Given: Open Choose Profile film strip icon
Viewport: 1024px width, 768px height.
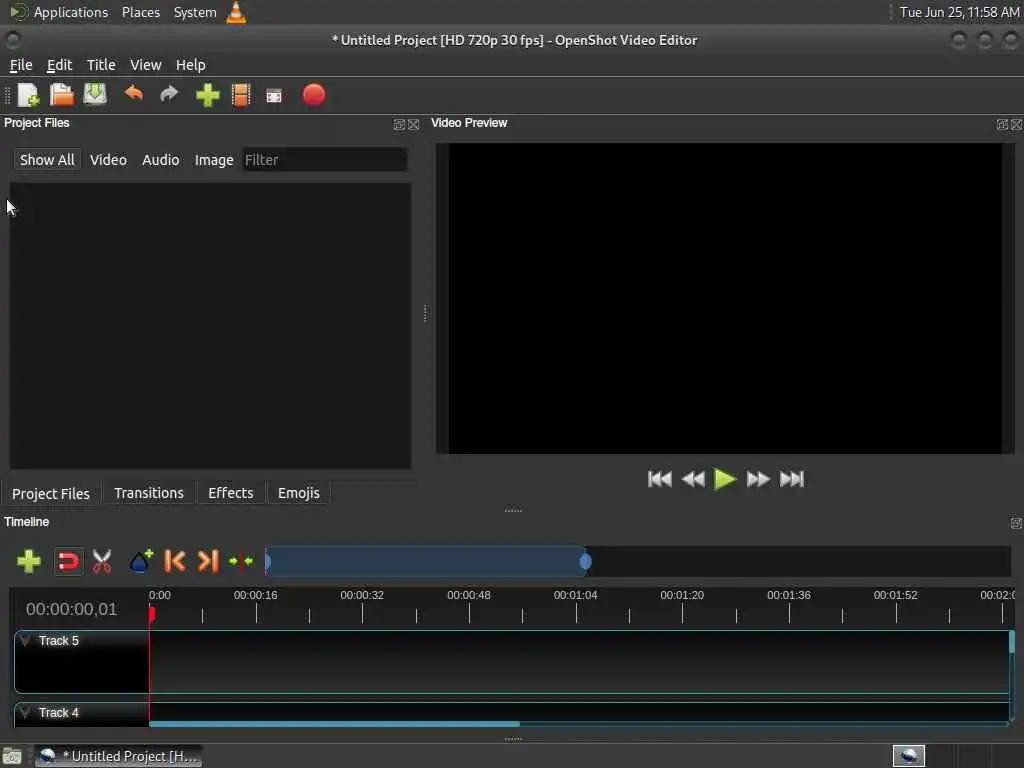Looking at the screenshot, I should click(241, 95).
